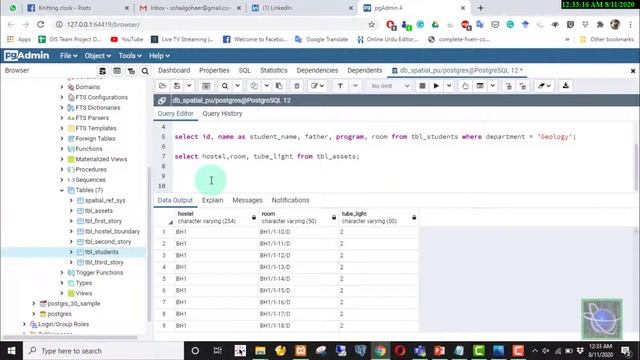Open the No limit rows combo box
This screenshot has width=640, height=360.
390,86
